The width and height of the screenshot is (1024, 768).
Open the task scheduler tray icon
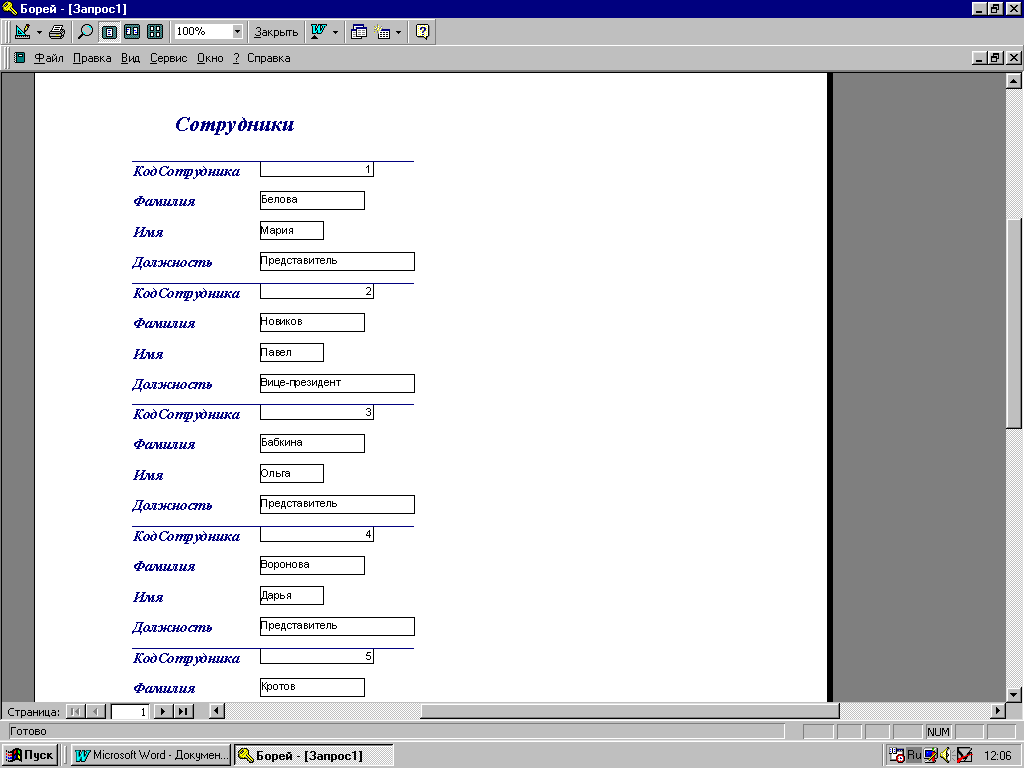[897, 755]
